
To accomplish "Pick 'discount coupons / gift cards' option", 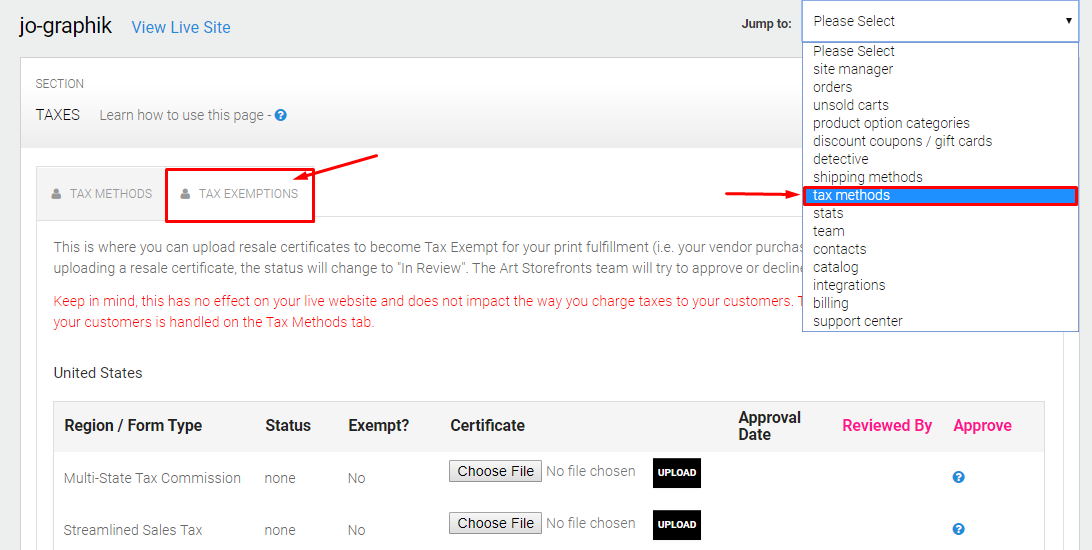I will [902, 141].
